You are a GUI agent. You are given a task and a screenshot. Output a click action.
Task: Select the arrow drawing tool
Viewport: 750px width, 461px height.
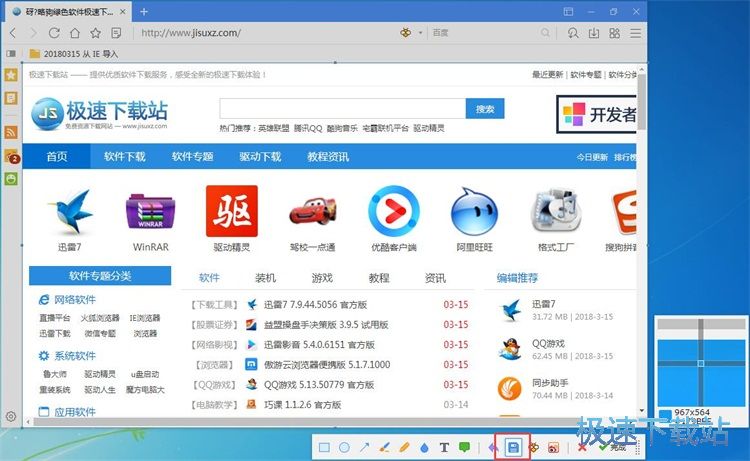[364, 448]
